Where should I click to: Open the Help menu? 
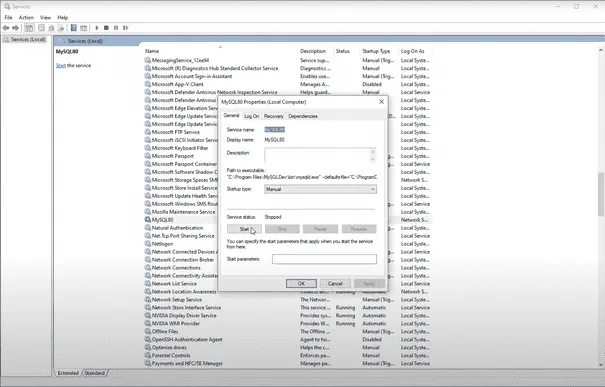(x=63, y=17)
